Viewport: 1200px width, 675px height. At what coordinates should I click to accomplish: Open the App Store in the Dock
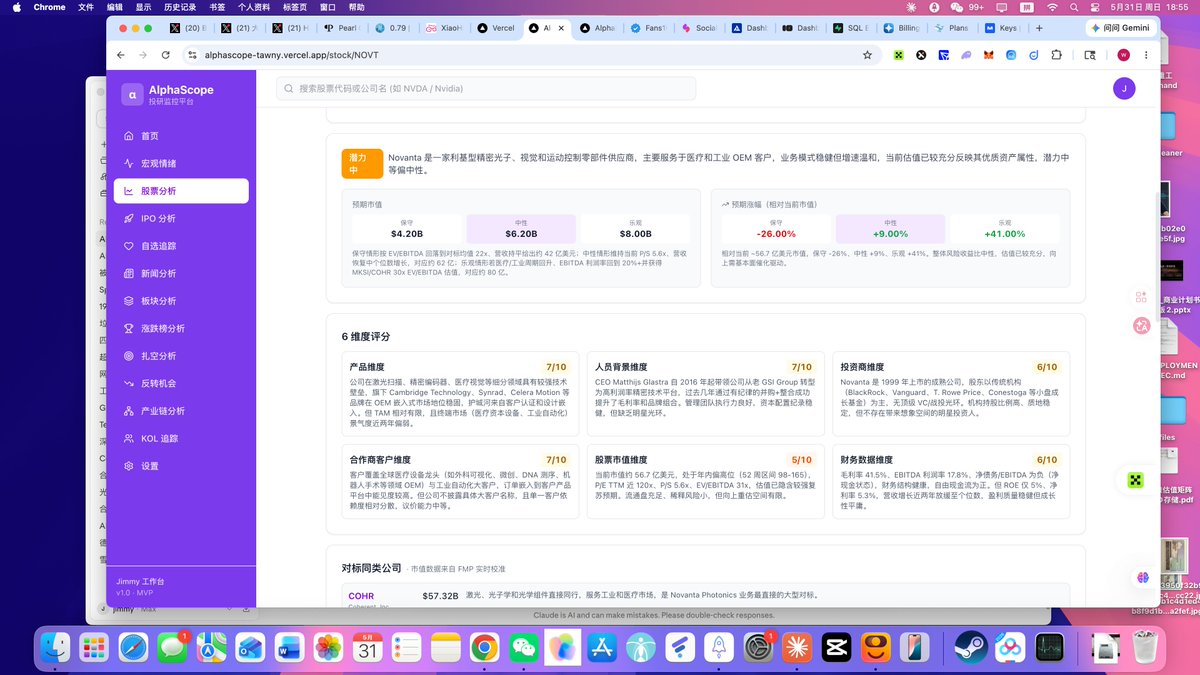pos(603,648)
